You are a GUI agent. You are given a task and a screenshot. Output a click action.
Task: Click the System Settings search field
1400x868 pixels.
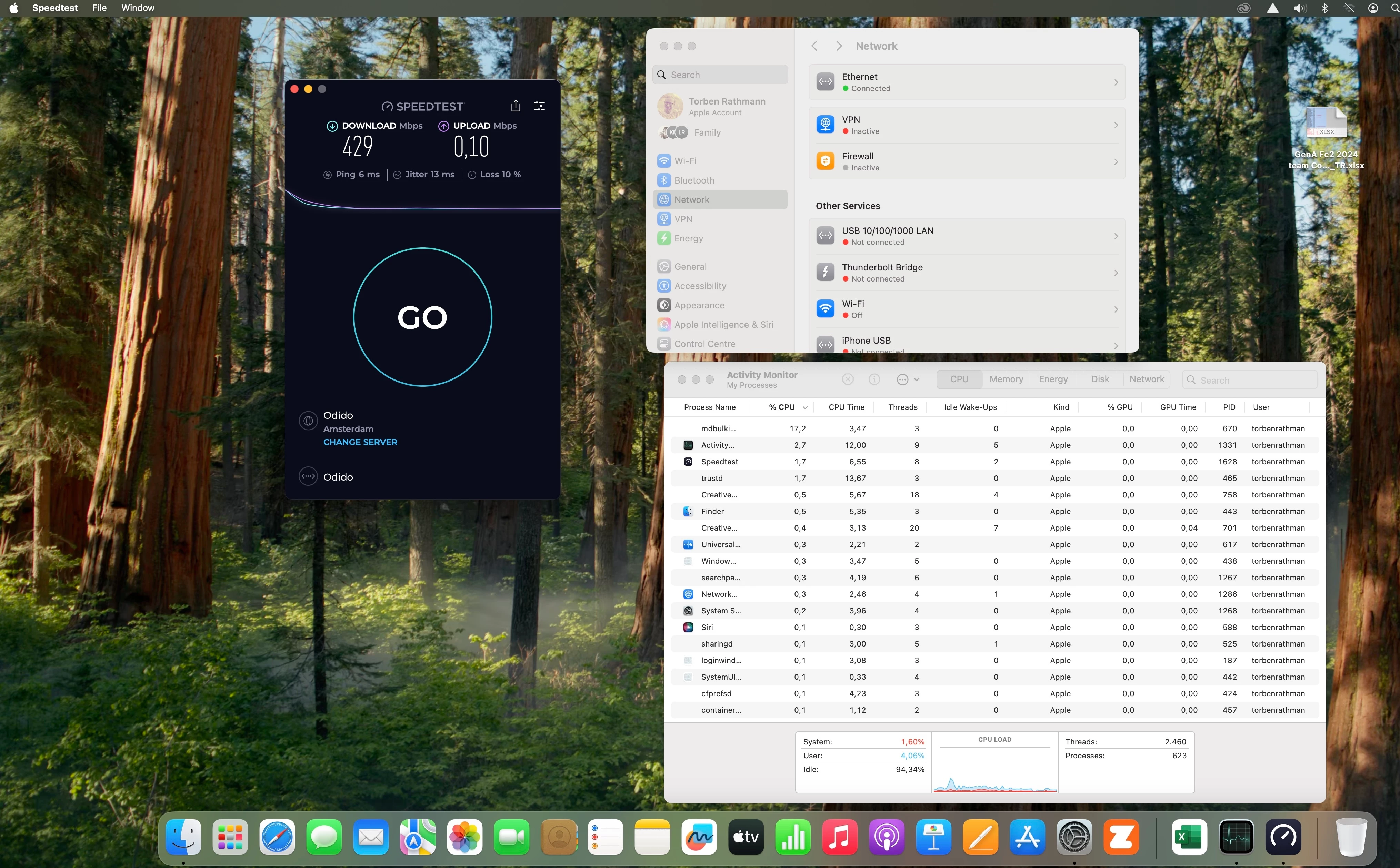point(720,75)
